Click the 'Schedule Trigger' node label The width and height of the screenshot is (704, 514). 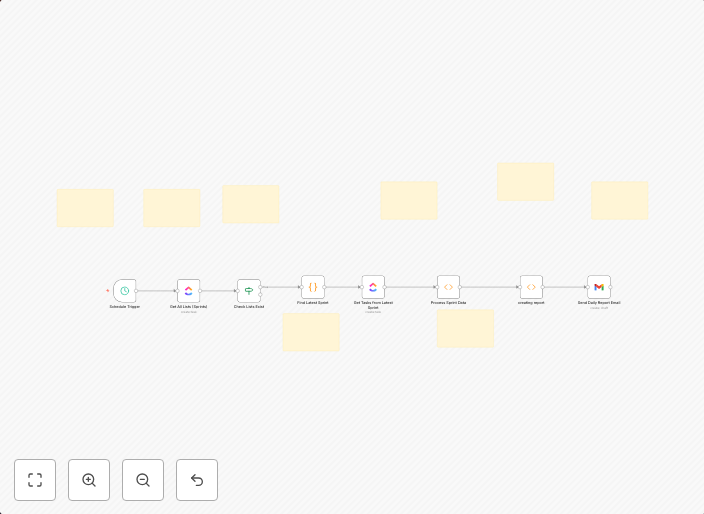tap(125, 307)
